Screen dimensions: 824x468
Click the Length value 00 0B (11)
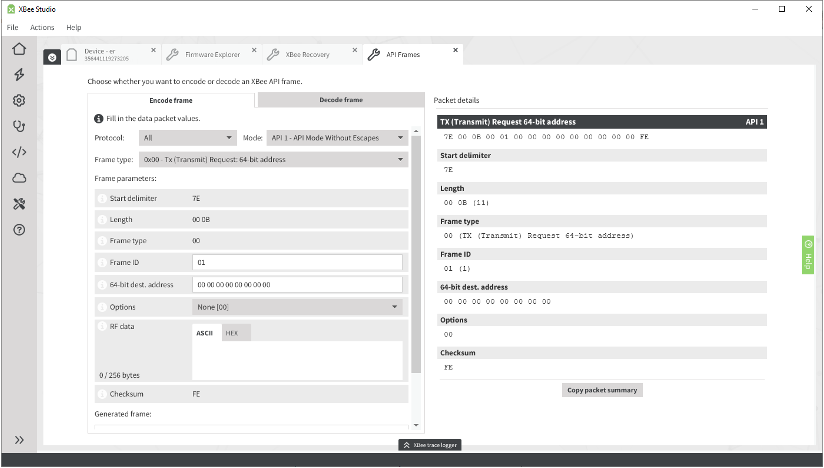[466, 203]
